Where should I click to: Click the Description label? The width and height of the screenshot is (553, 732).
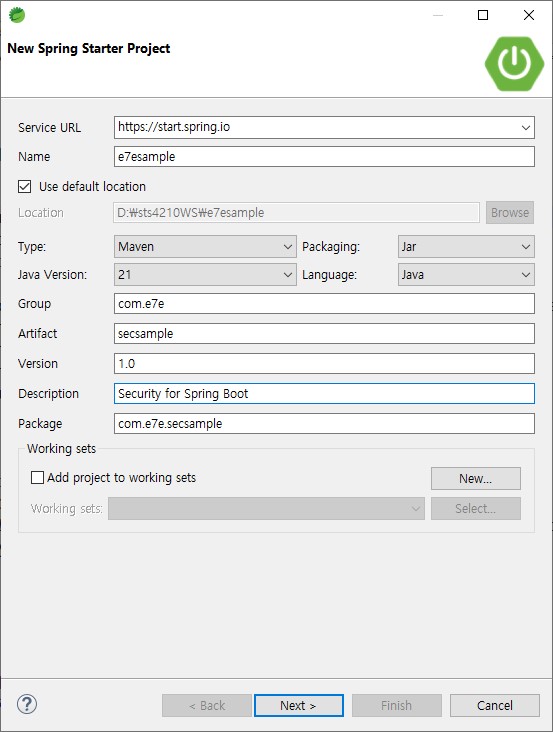(x=49, y=394)
